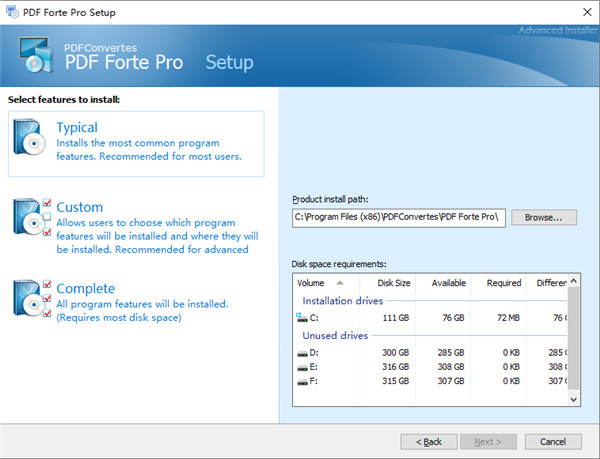
Task: Click the disk list vertical scrollbar thumb
Action: click(x=573, y=338)
